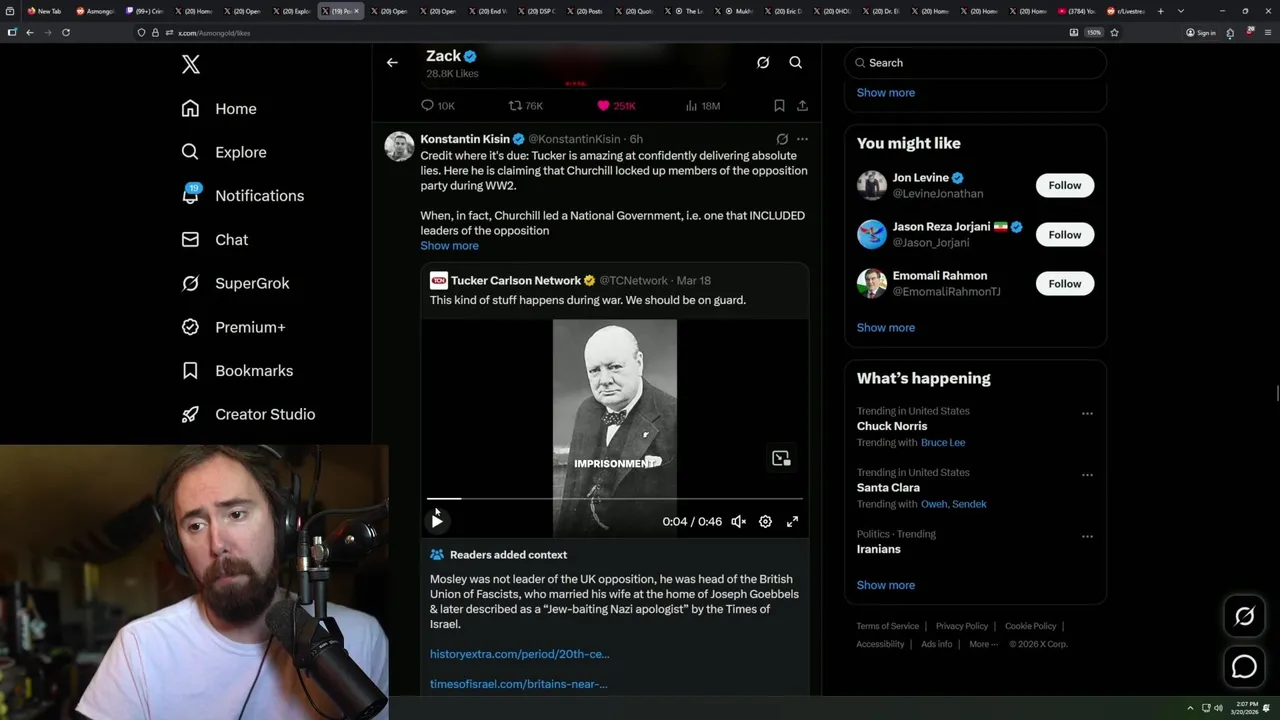Open more options on Kisin's post
This screenshot has width=1280, height=720.
(802, 139)
